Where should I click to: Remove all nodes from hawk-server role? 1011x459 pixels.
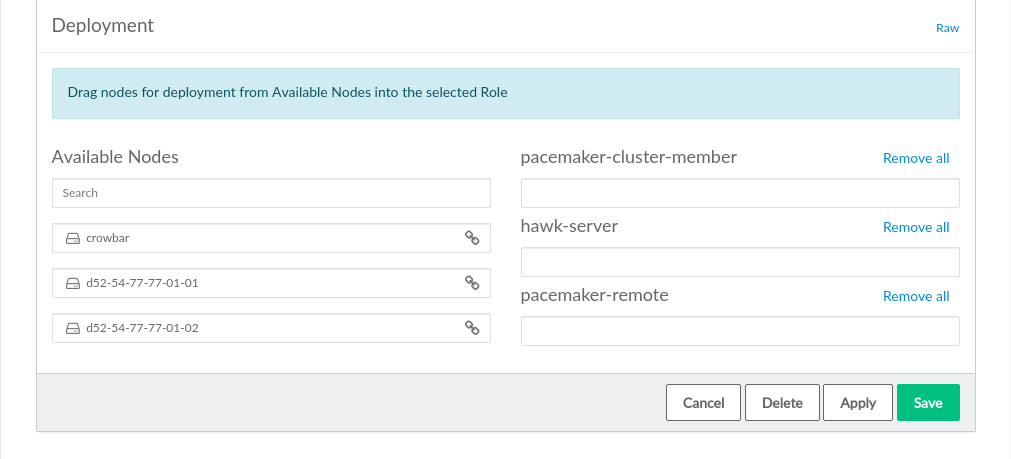pyautogui.click(x=915, y=227)
